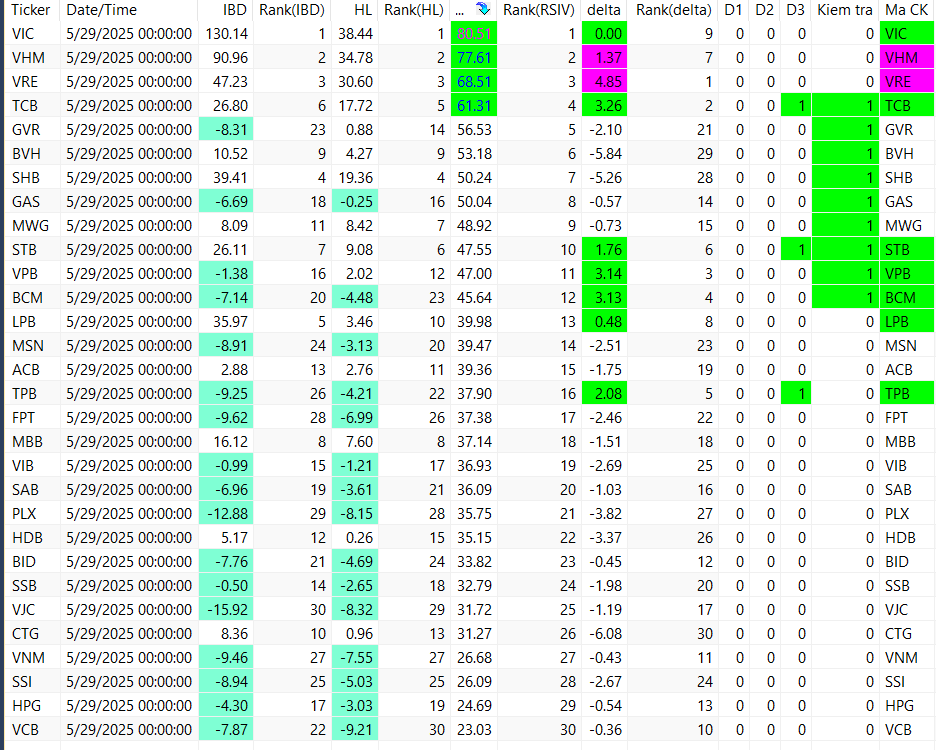Click the green TCB cell in Ma CK column
The width and height of the screenshot is (936, 750).
click(907, 106)
